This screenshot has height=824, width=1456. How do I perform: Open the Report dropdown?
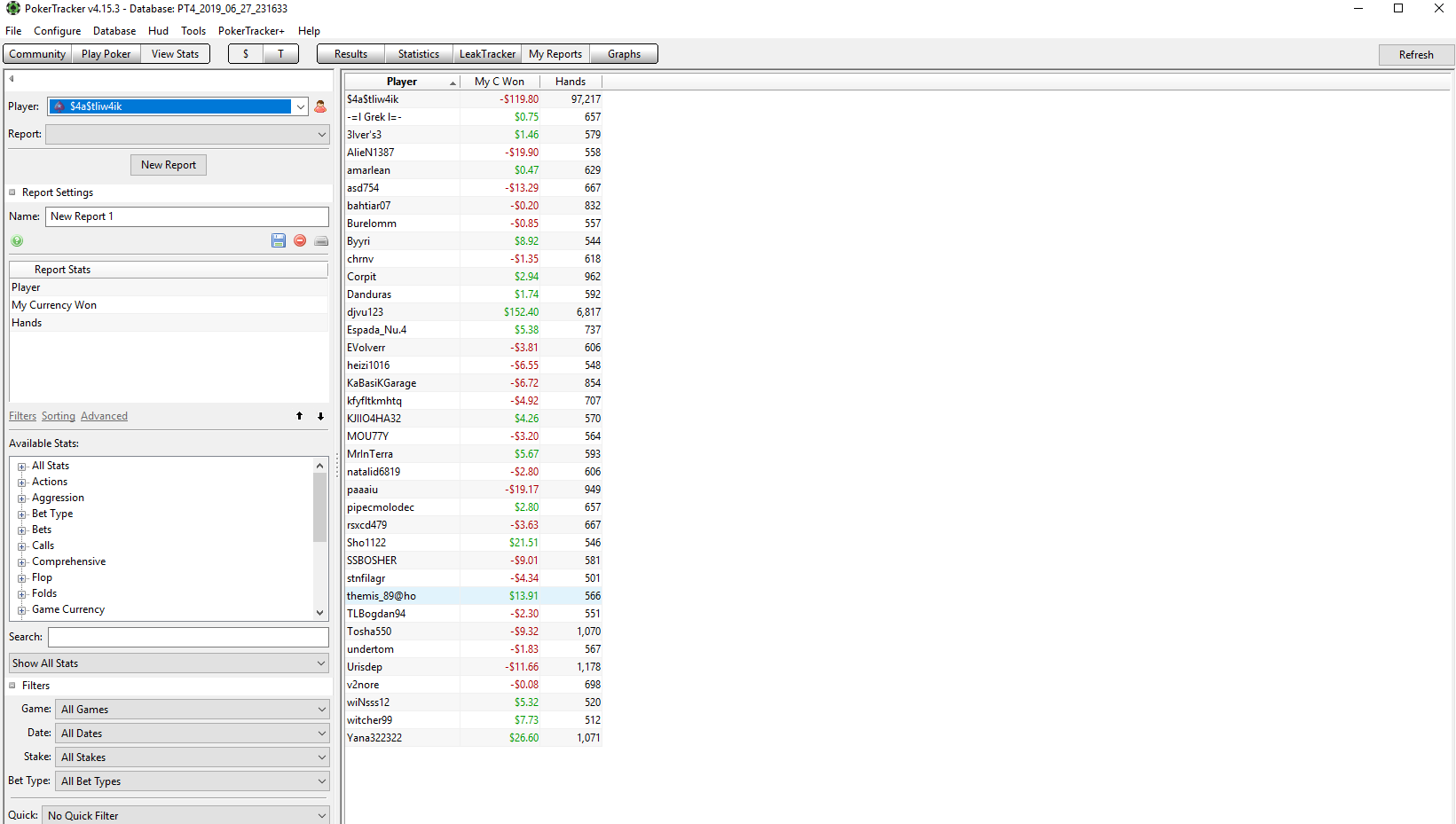[187, 134]
